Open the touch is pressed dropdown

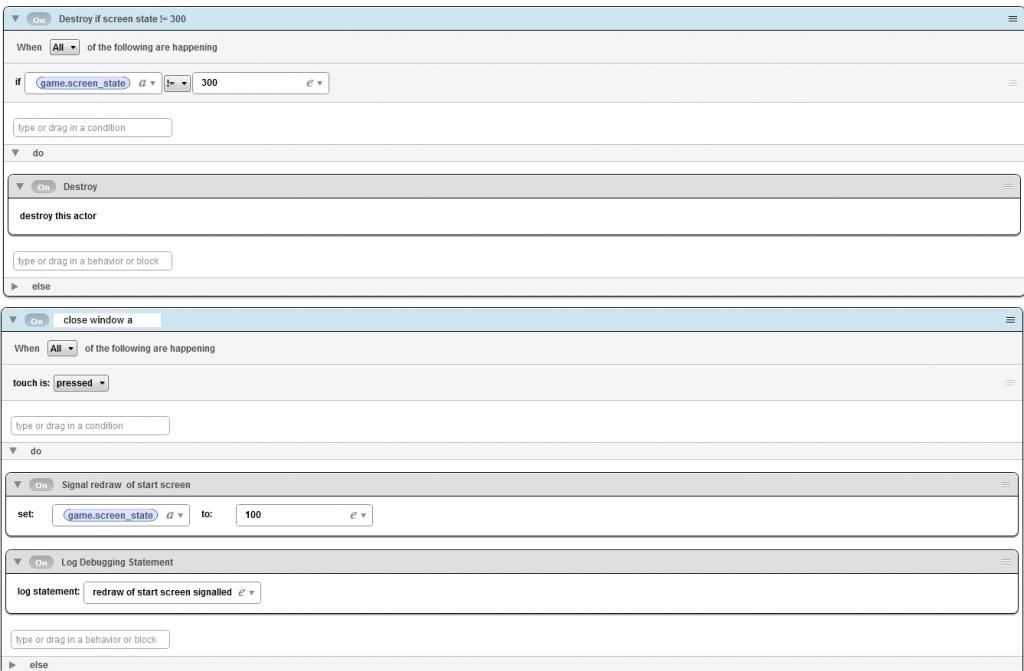coord(82,383)
